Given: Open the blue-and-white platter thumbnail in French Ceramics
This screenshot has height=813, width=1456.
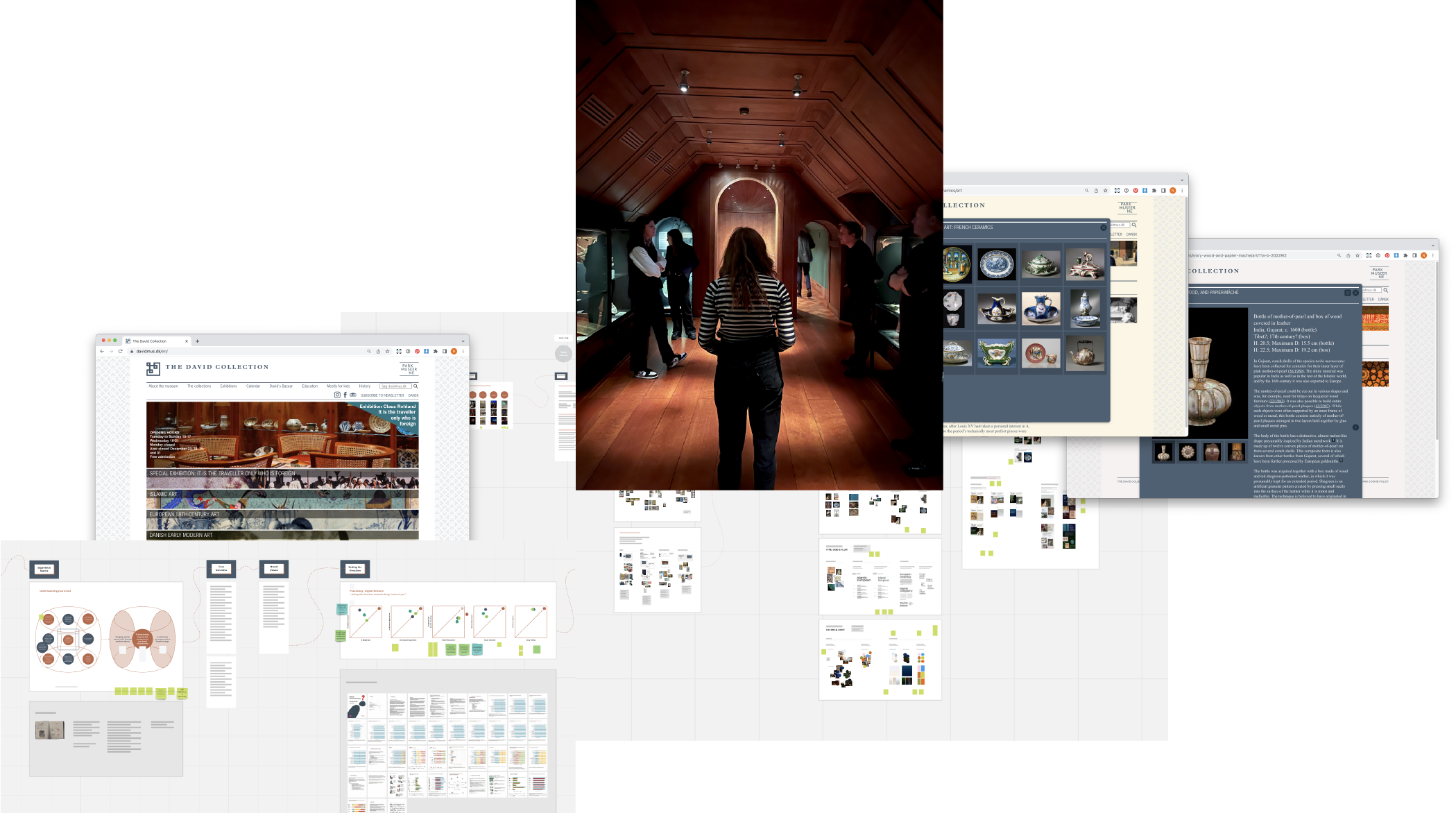Looking at the screenshot, I should 997,264.
